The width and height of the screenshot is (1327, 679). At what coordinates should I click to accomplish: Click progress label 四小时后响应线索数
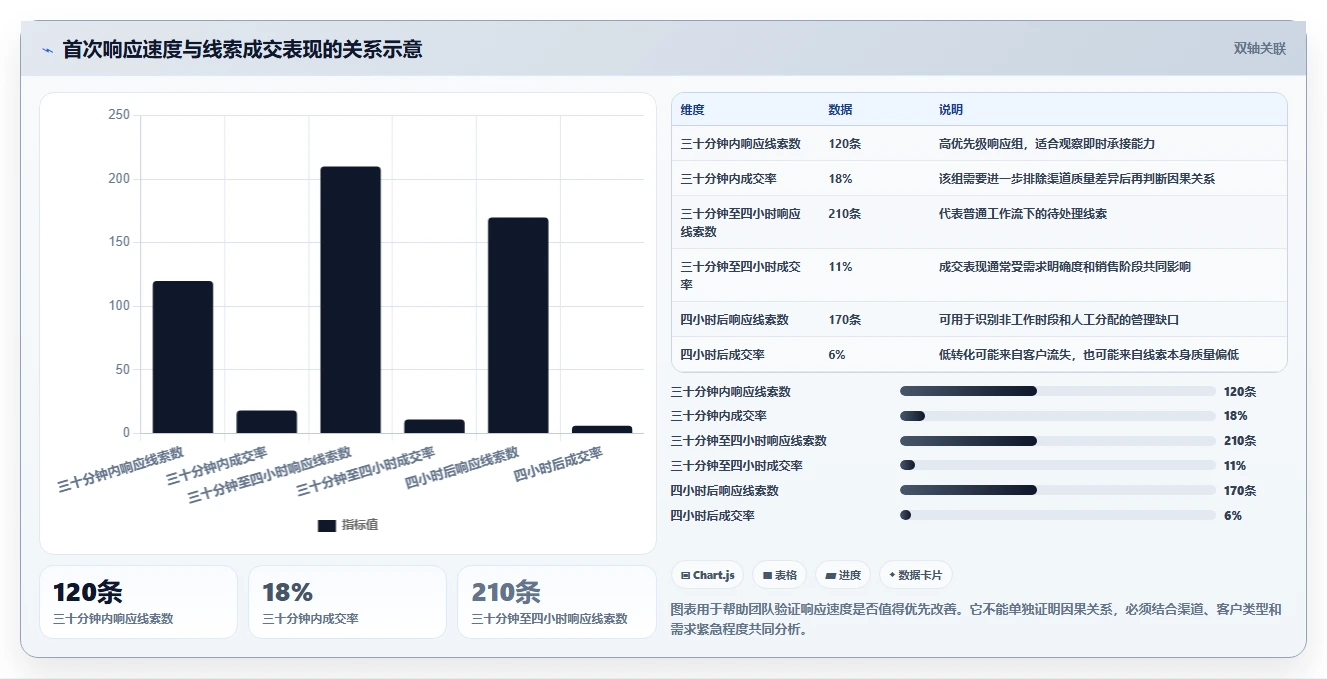[x=725, y=491]
